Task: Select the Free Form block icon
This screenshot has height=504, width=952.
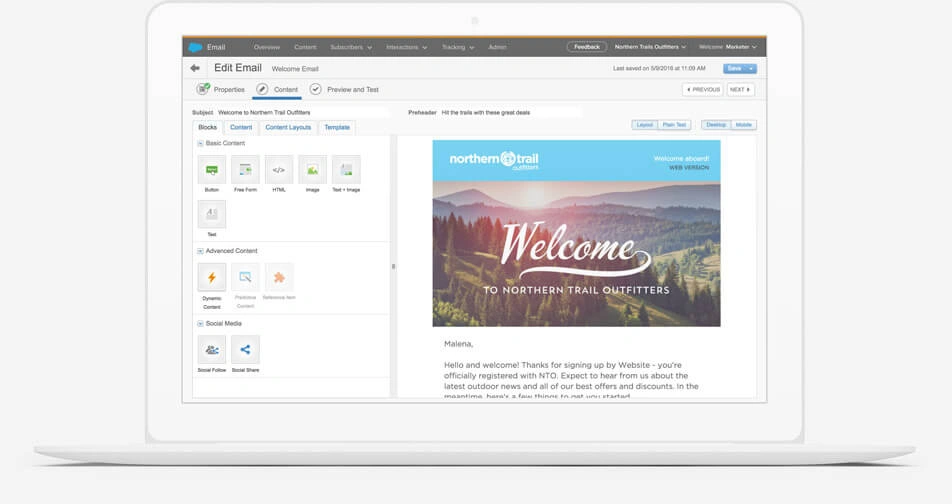Action: (x=245, y=169)
